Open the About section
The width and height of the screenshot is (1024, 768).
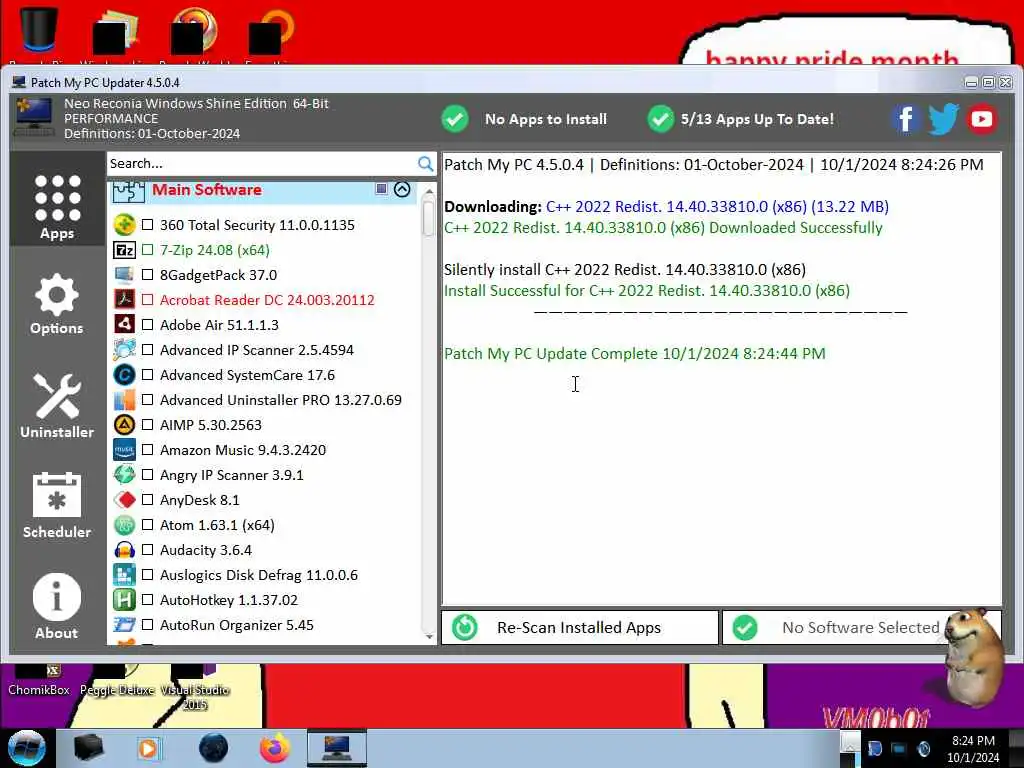[x=57, y=607]
